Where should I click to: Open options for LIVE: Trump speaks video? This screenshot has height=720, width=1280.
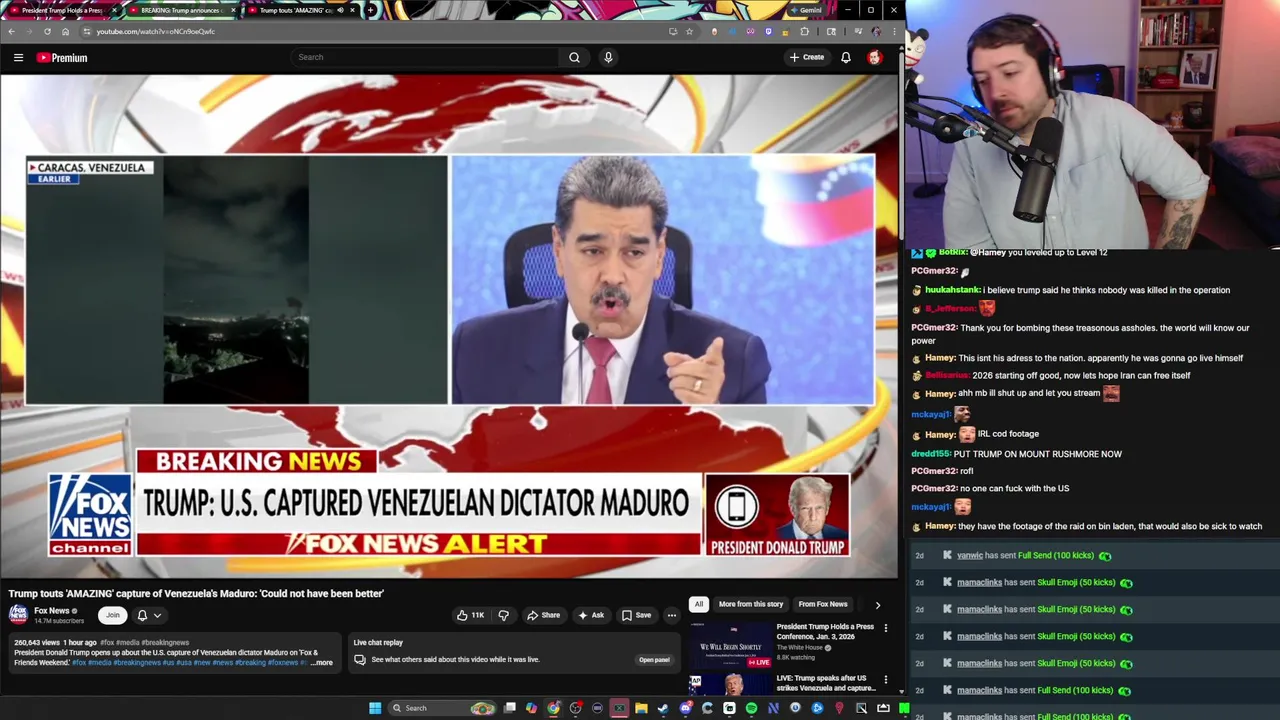[x=885, y=679]
